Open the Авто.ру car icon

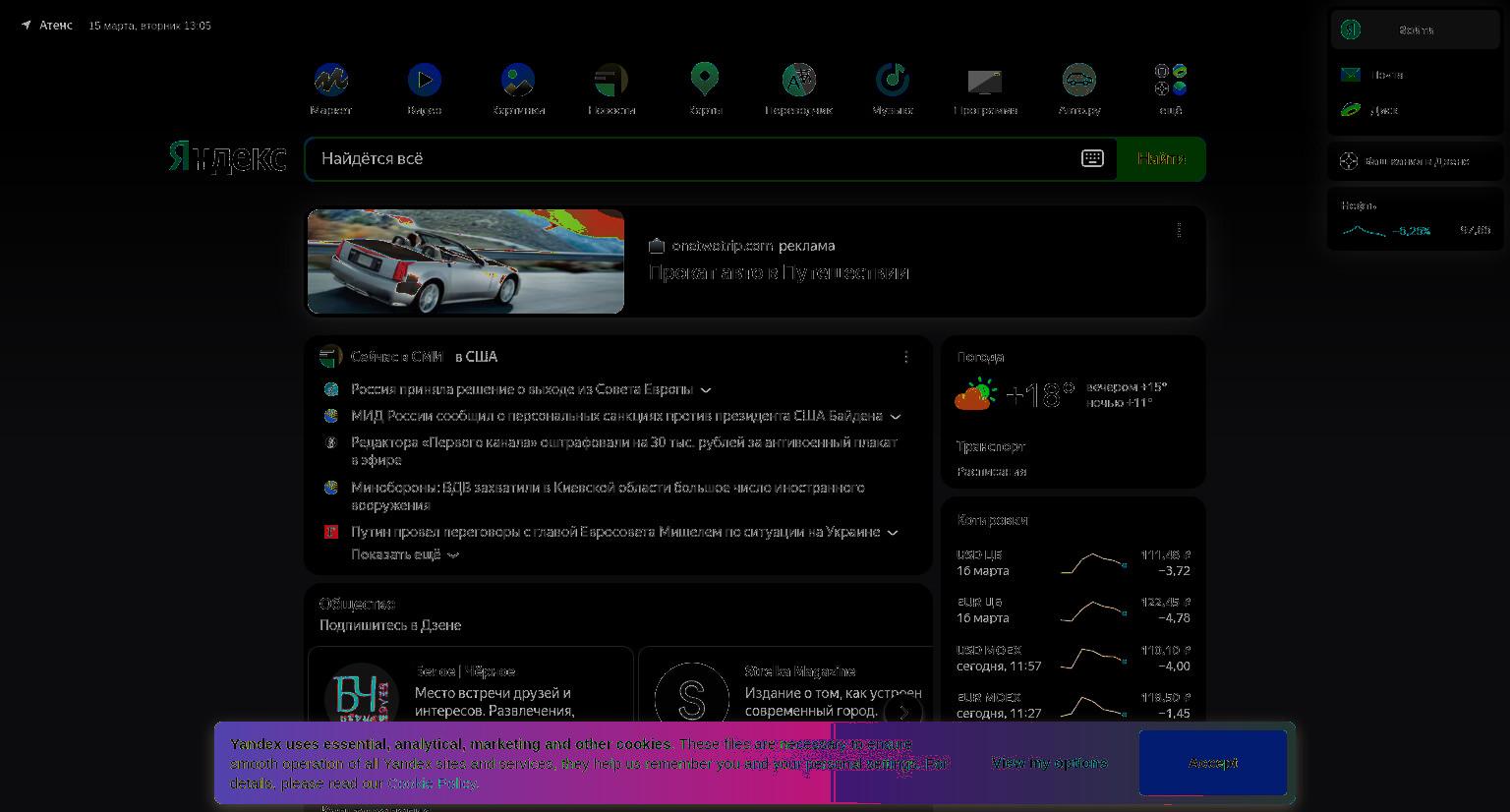(x=1079, y=80)
